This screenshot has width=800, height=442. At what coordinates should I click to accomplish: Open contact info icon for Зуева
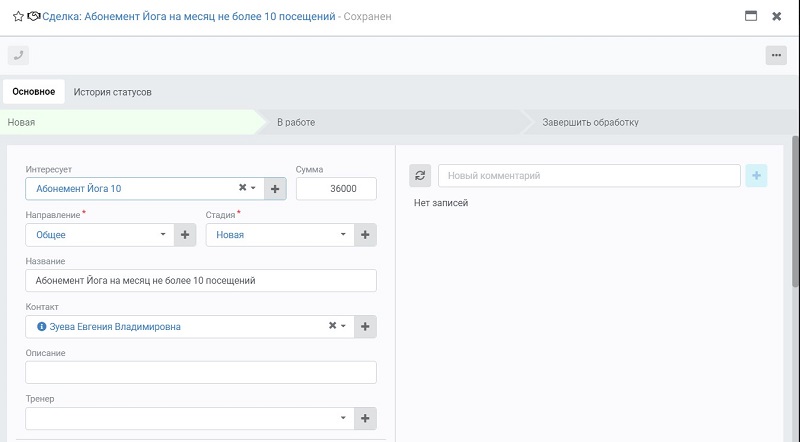(42, 327)
